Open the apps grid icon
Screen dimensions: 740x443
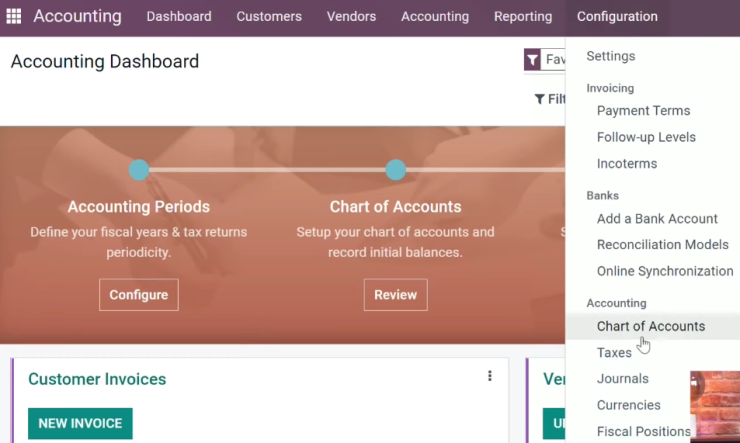pos(14,16)
